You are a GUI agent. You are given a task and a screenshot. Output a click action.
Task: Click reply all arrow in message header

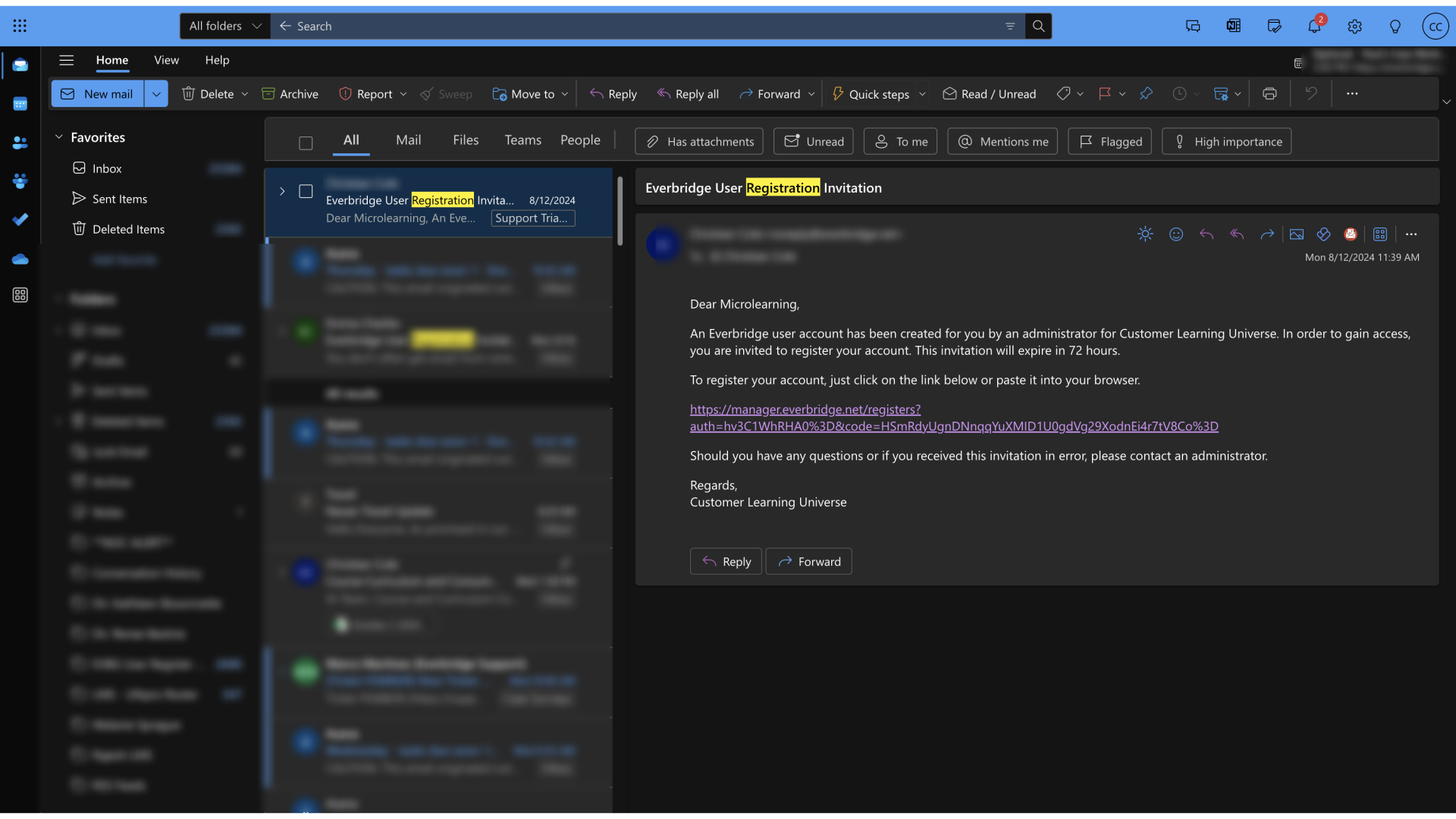point(1237,234)
